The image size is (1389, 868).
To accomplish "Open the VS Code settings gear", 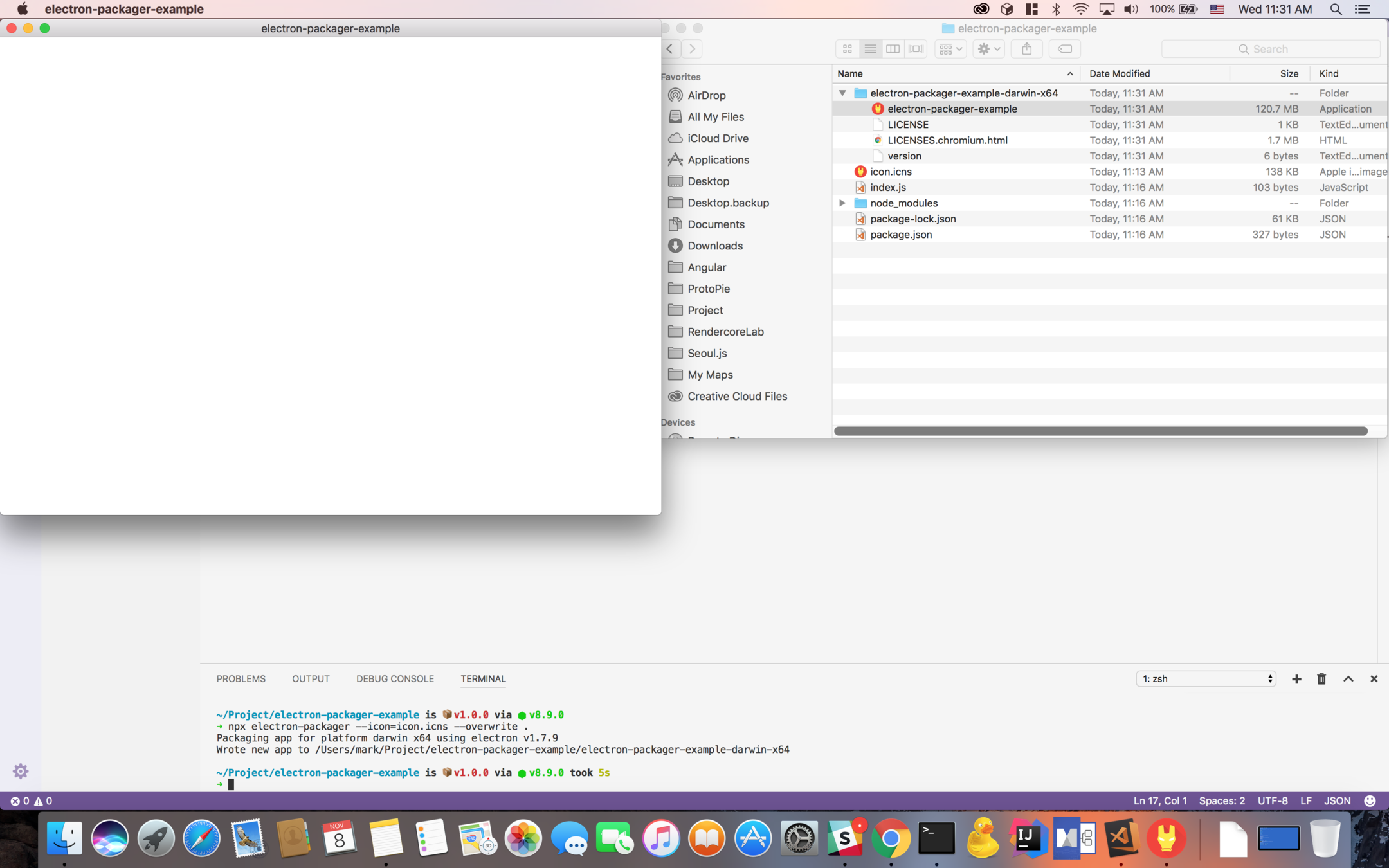I will 21,771.
